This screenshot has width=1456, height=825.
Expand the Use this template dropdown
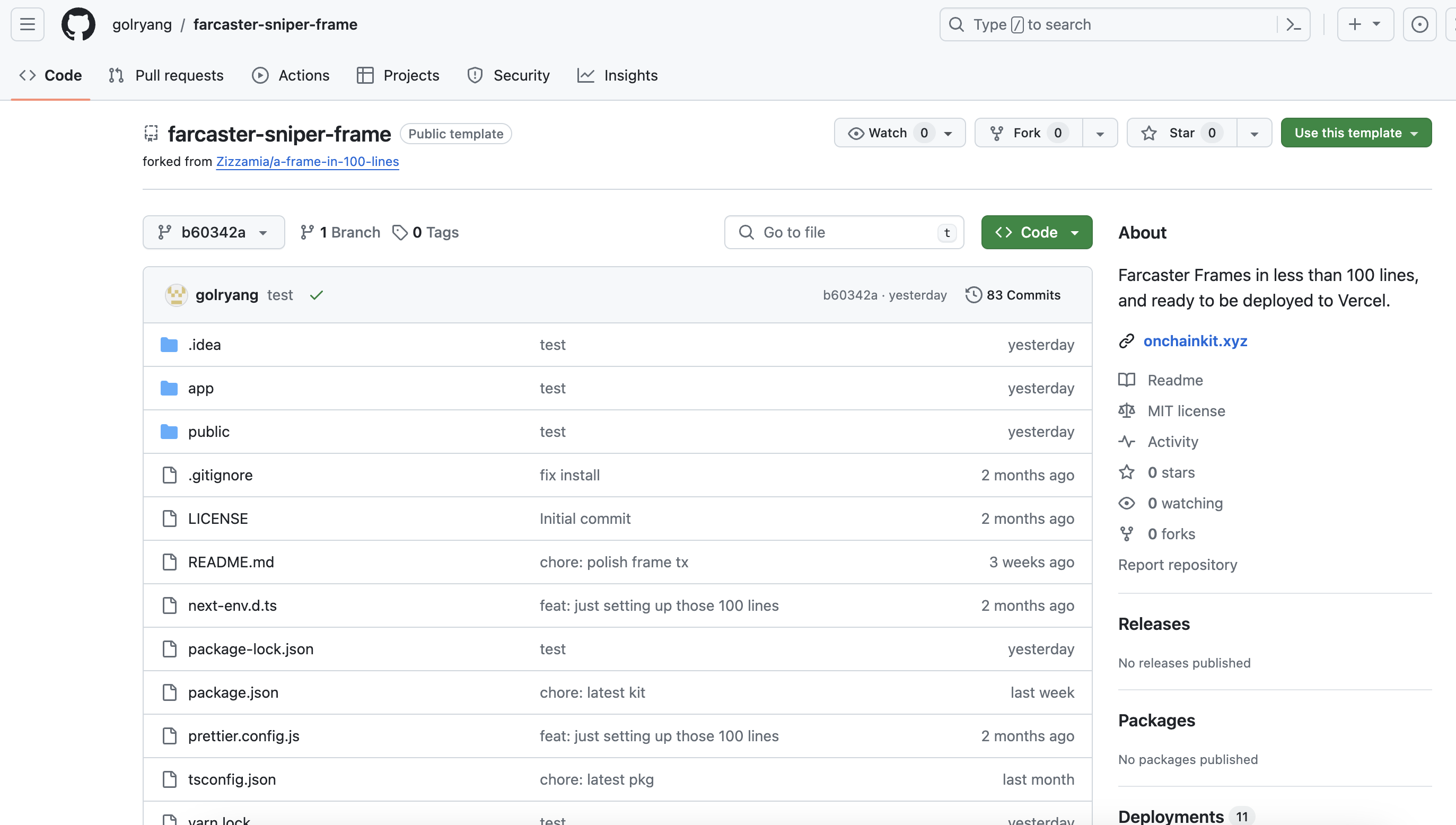(1356, 133)
